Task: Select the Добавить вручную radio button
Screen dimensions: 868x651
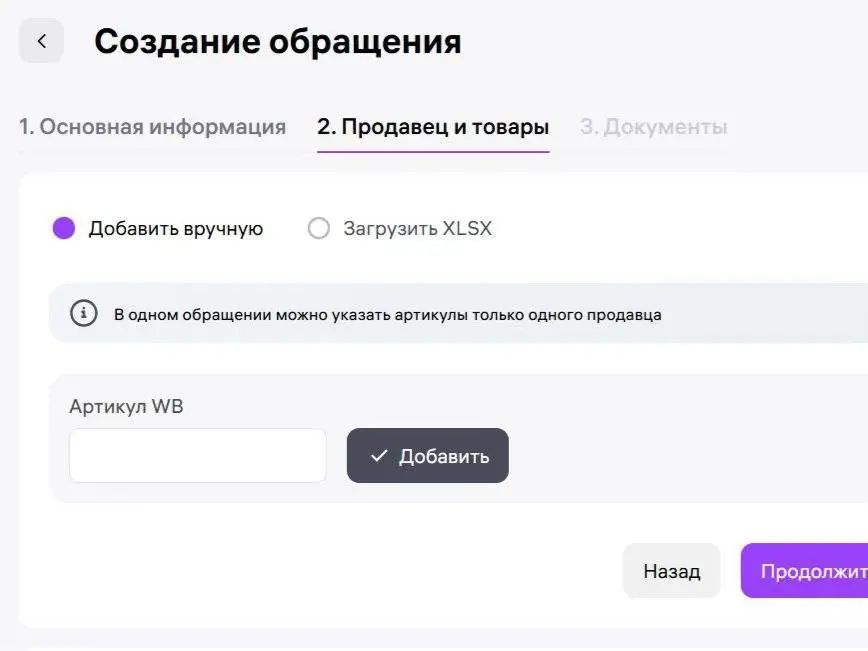Action: pyautogui.click(x=64, y=228)
